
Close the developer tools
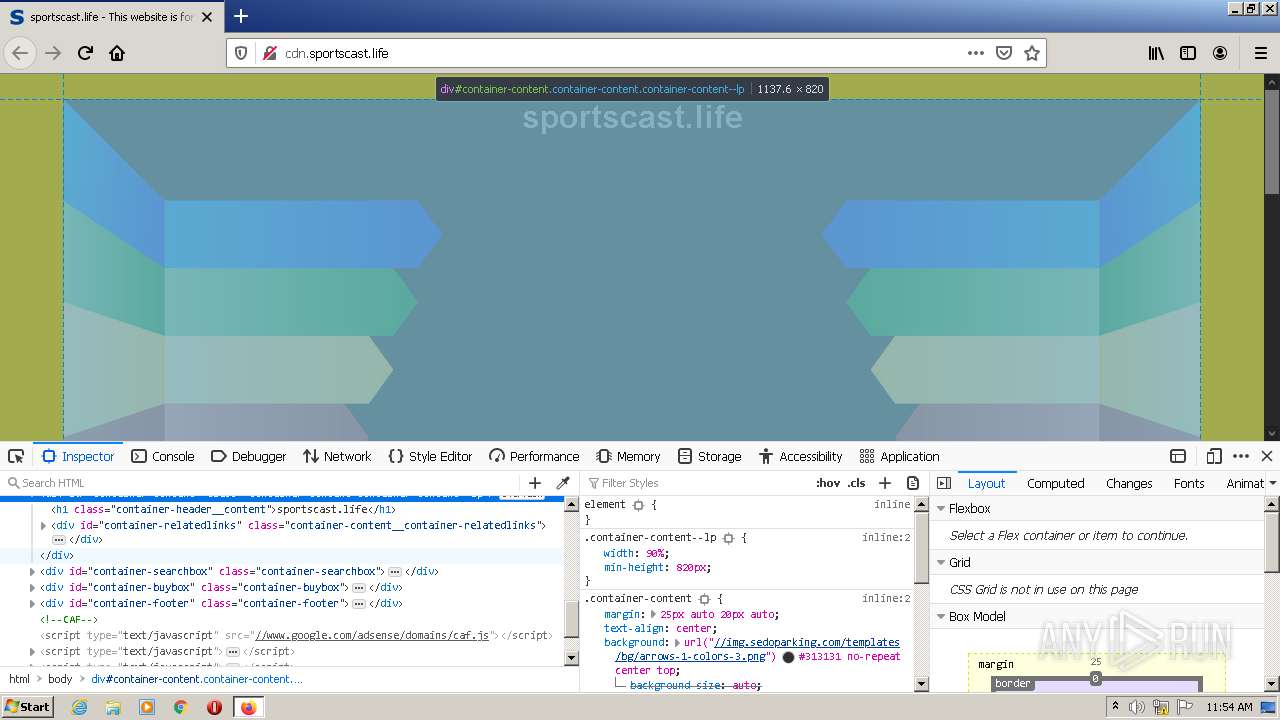pyautogui.click(x=1266, y=456)
